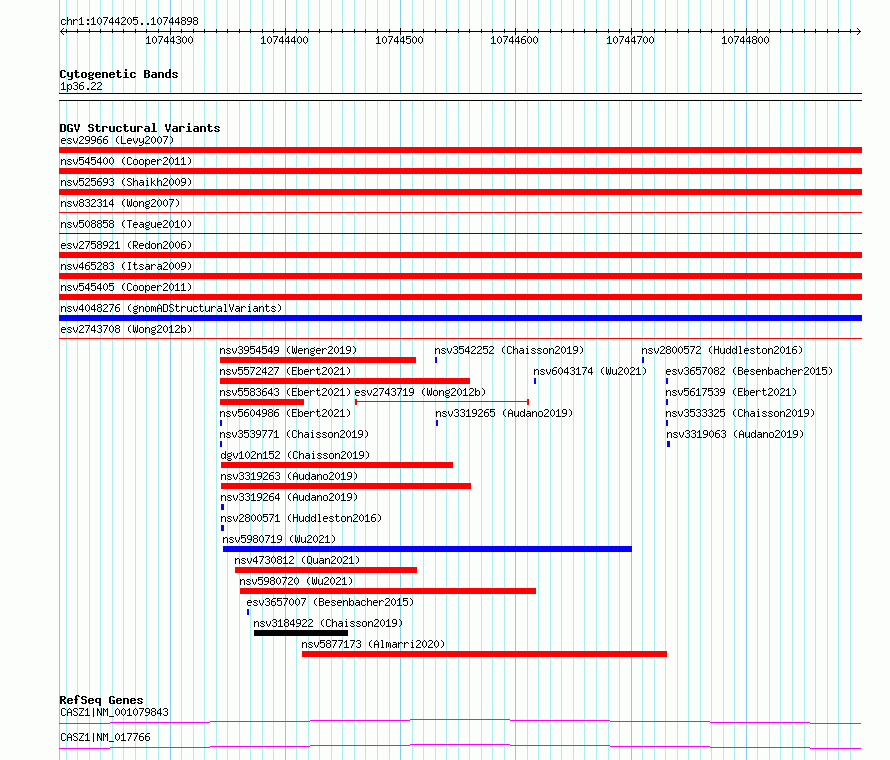This screenshot has width=890, height=760.
Task: Click the blue bar of nsv5980719 (Wu2021)
Action: (x=427, y=549)
